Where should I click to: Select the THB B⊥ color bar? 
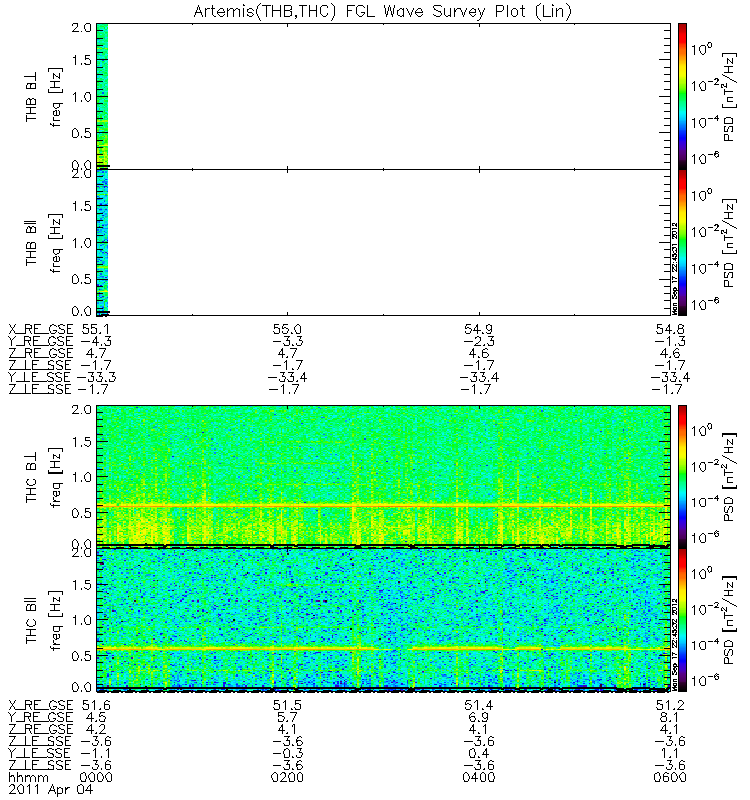[682, 96]
